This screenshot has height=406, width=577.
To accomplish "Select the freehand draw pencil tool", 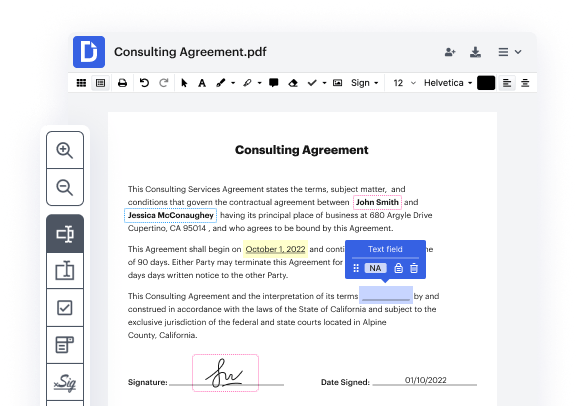I will (220, 83).
